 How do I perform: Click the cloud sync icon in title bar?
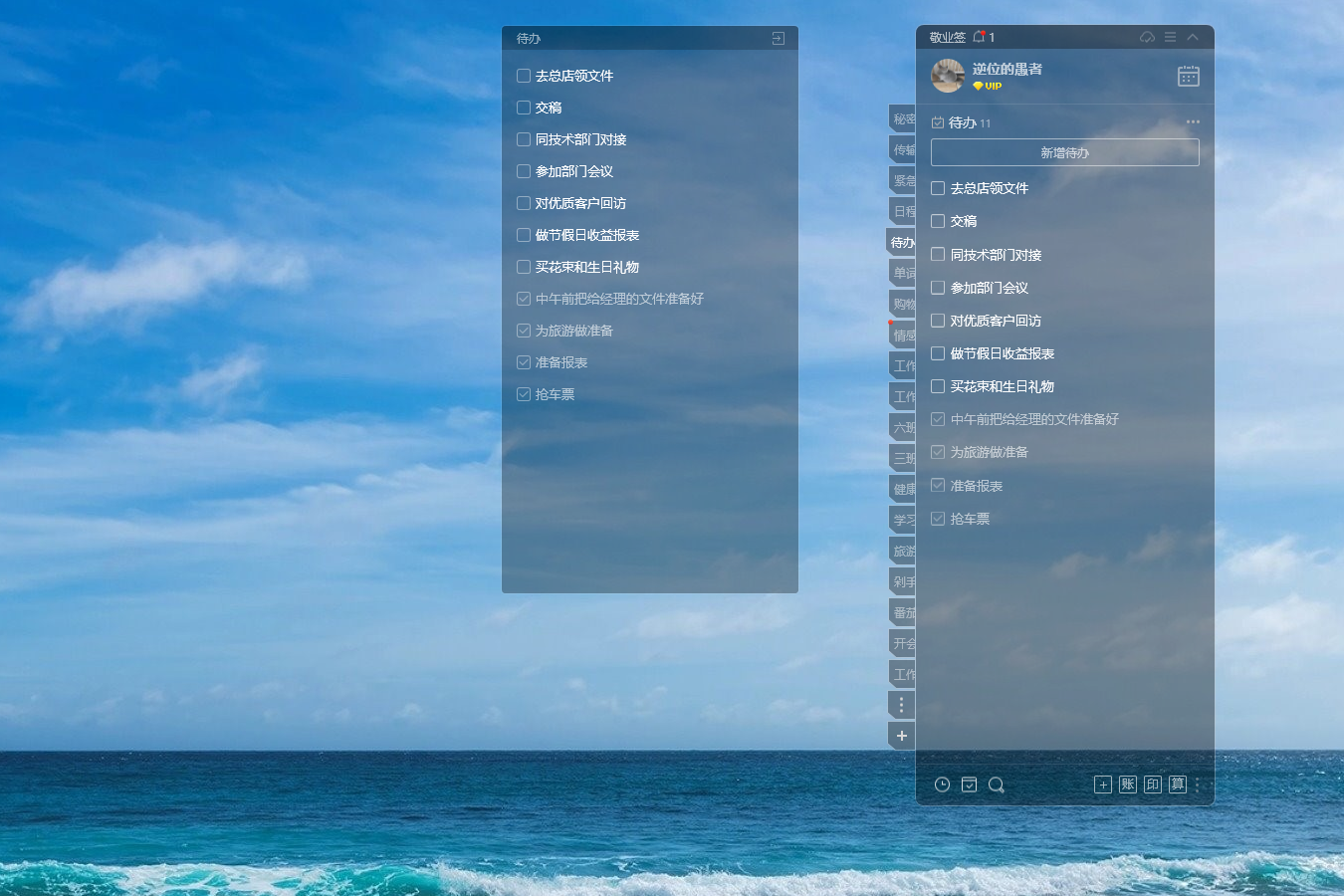coord(1147,37)
